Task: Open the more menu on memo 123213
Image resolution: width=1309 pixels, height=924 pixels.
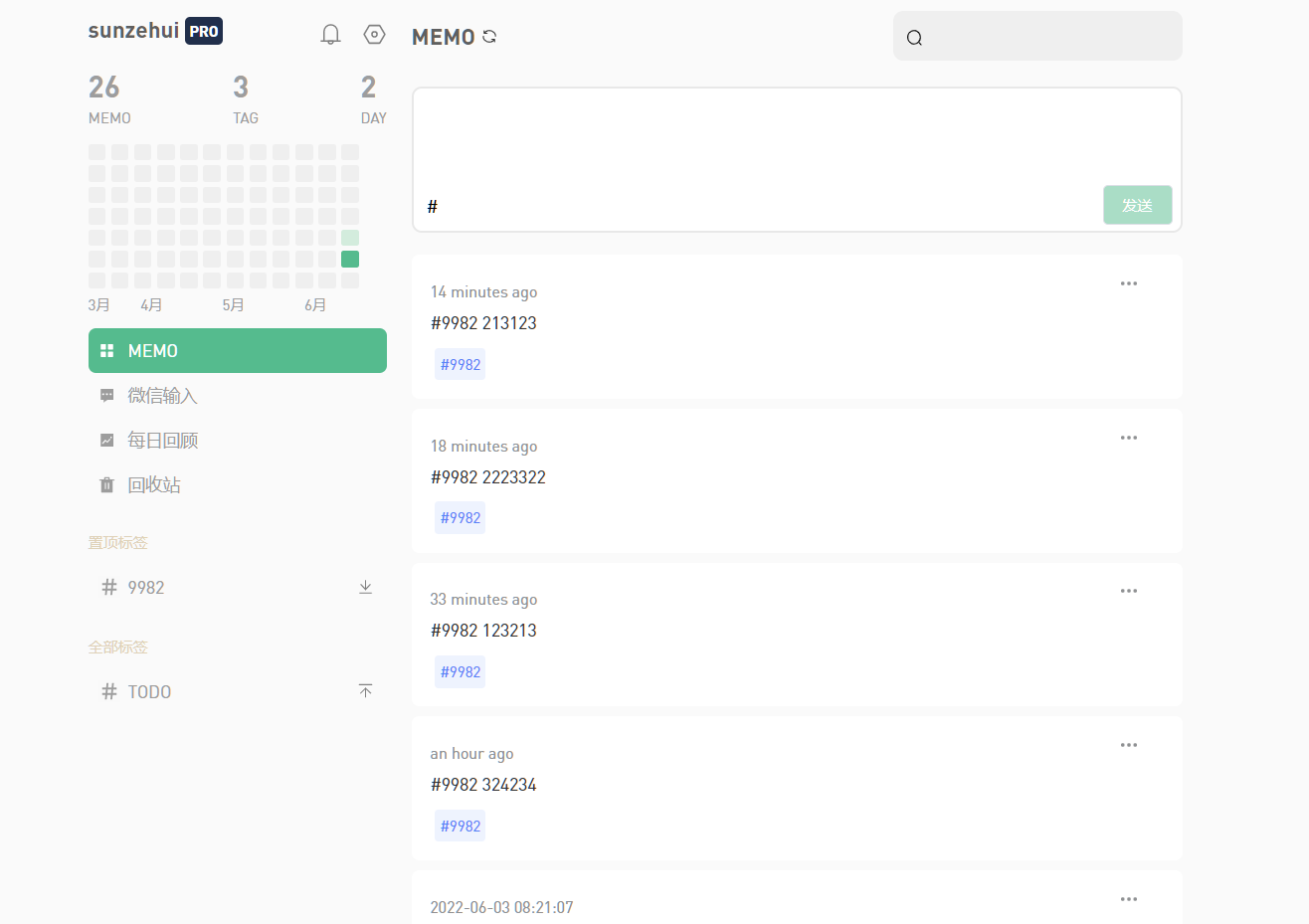Action: pos(1129,591)
